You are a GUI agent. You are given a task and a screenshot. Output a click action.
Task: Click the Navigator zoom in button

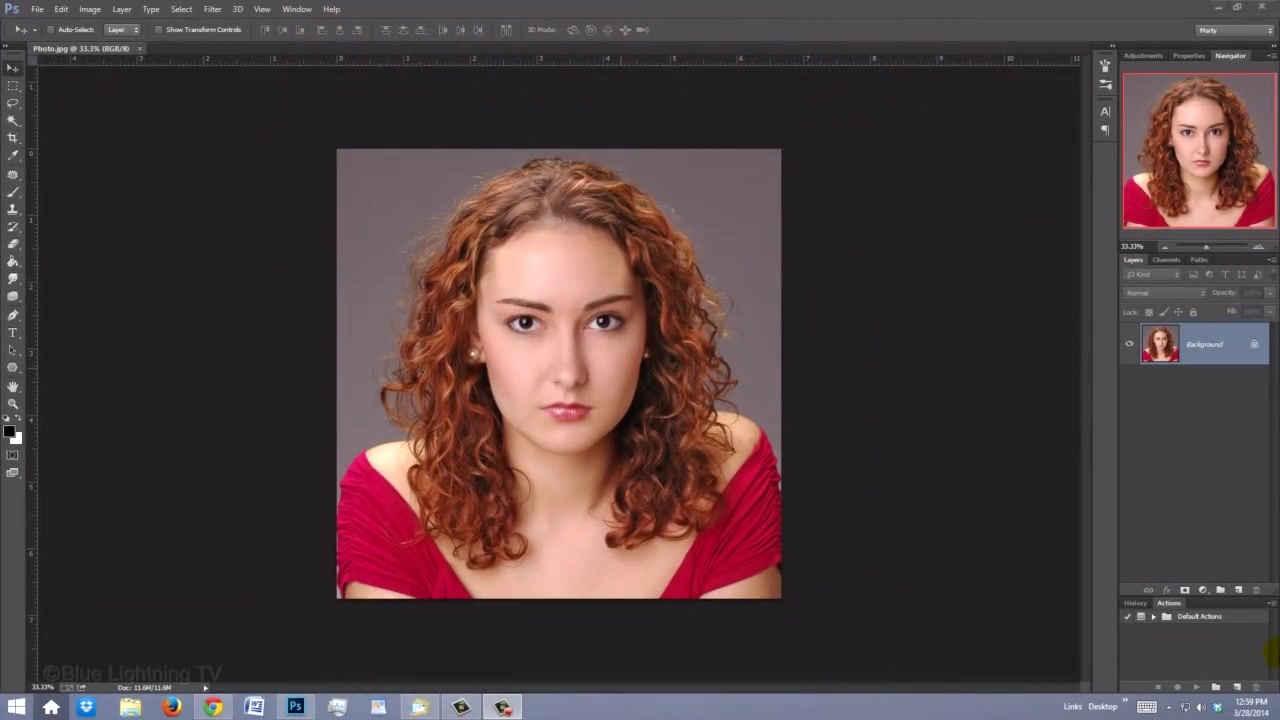click(x=1258, y=247)
